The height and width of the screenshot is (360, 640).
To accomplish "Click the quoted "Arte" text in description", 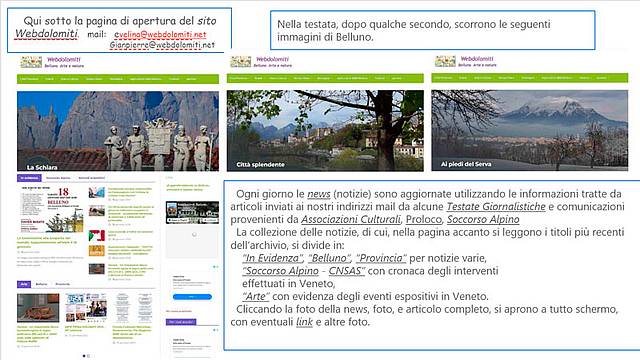I will pos(256,296).
